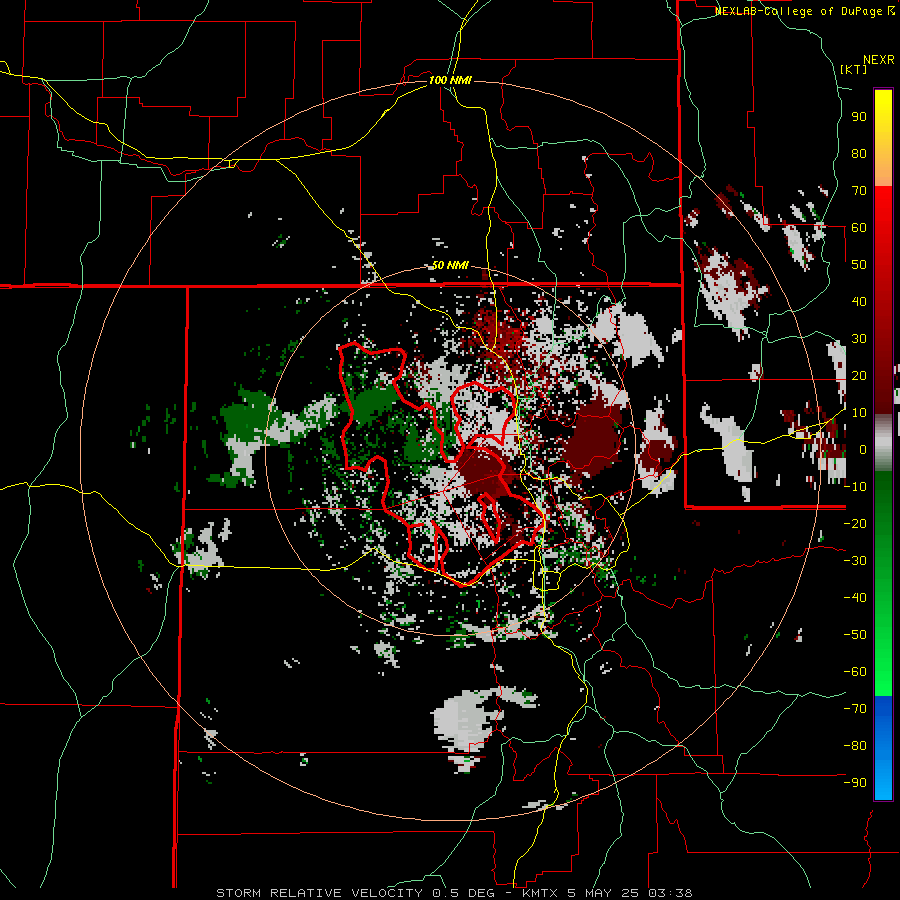Click the -90 scale value
Image resolution: width=900 pixels, height=900 pixels.
[x=855, y=783]
